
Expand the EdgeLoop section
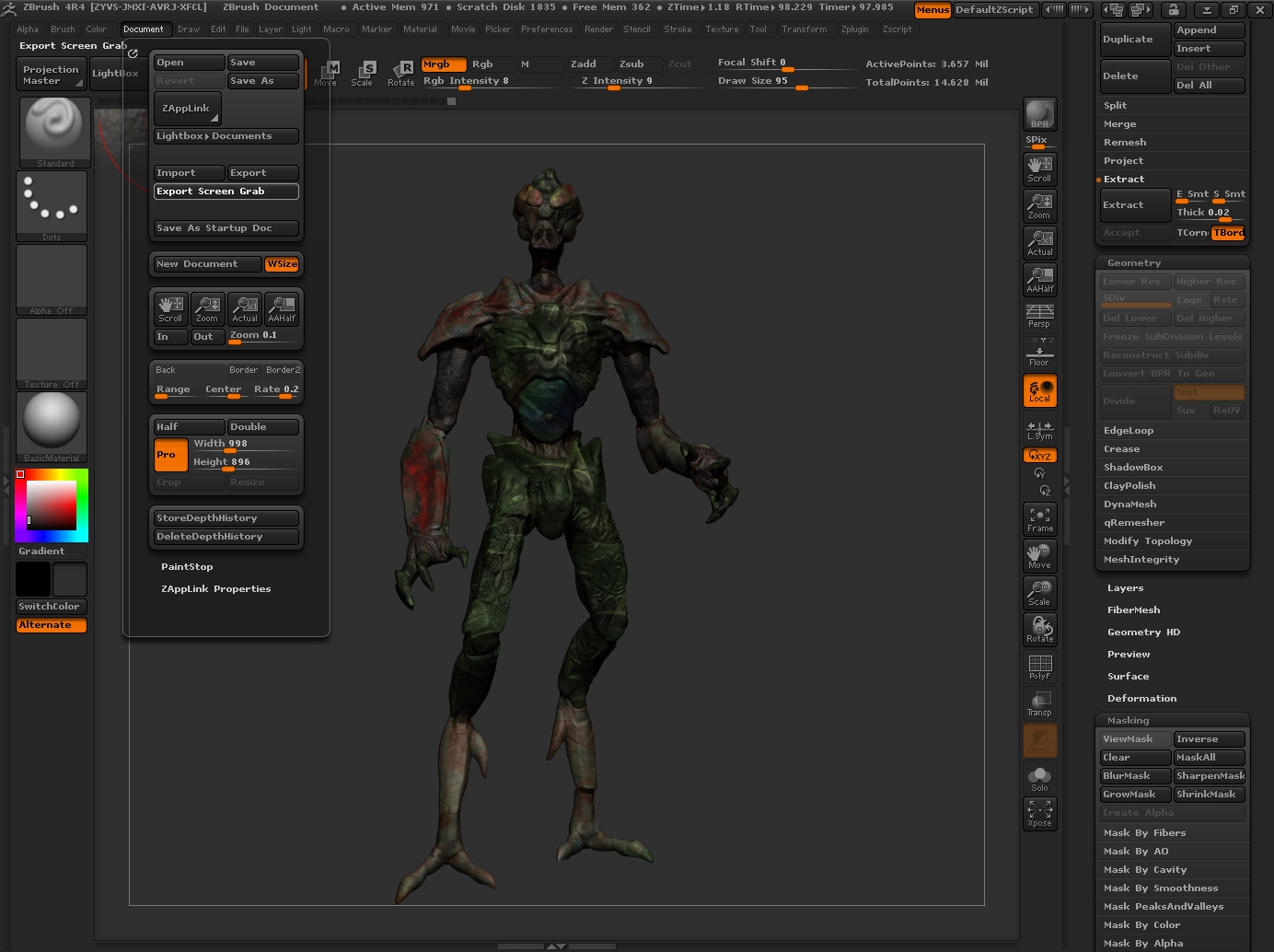[1129, 431]
